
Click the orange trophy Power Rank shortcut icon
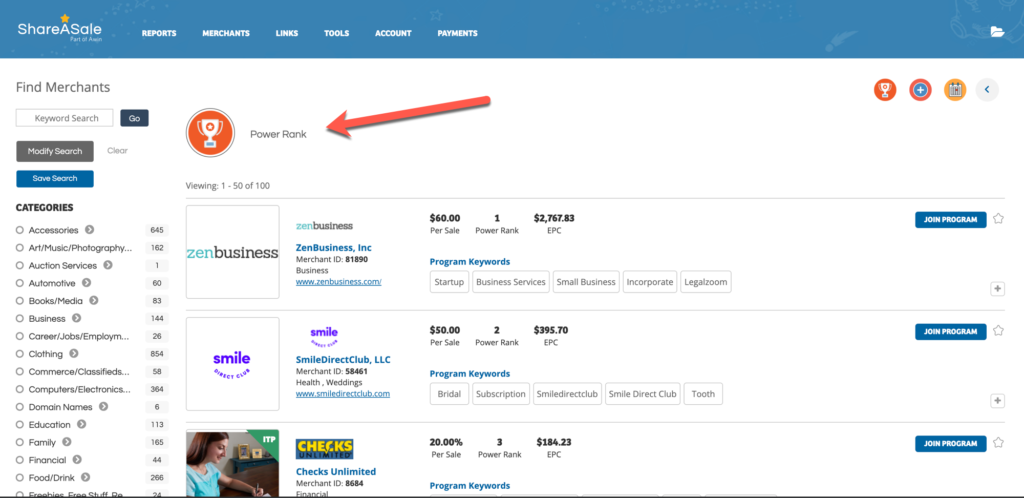(x=885, y=89)
